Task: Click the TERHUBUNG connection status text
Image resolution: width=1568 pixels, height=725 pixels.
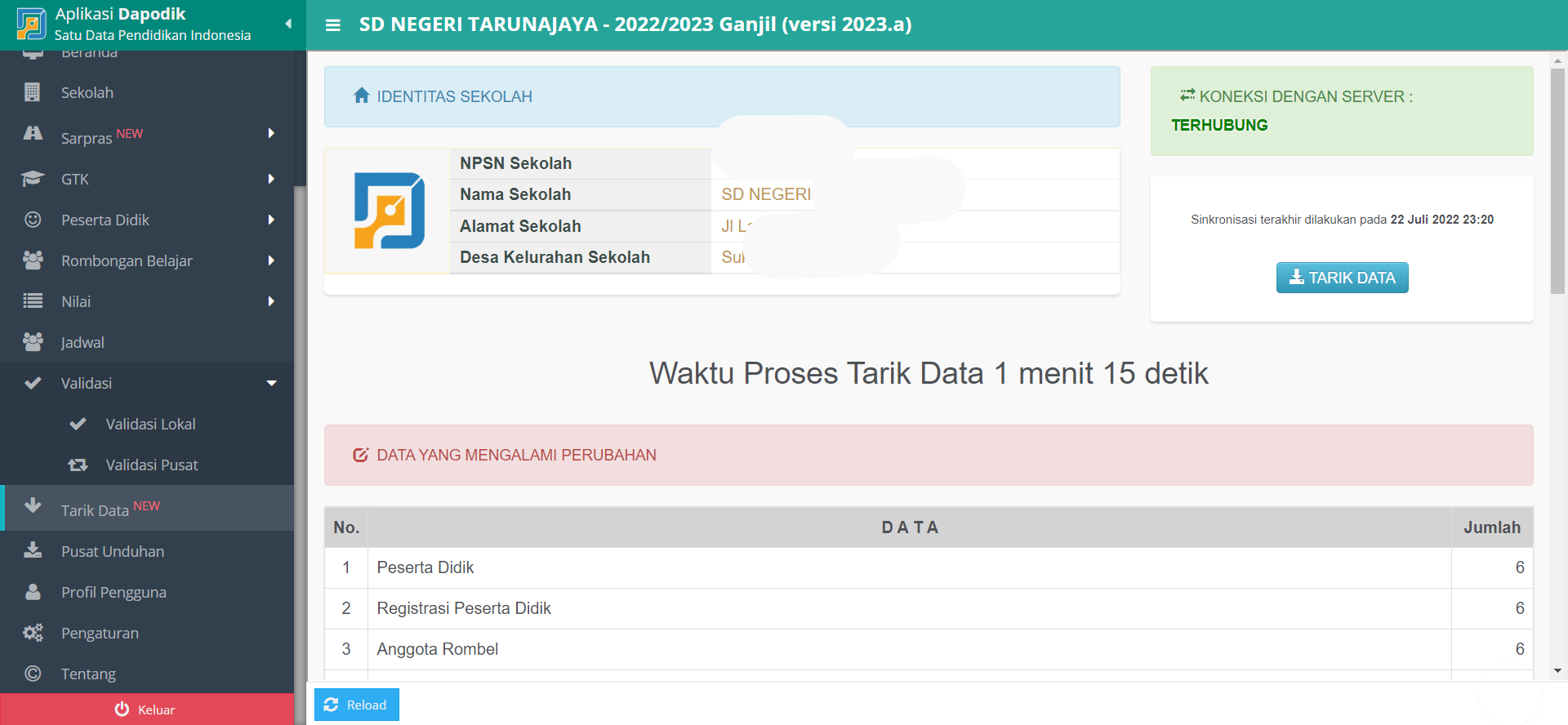Action: pos(1219,125)
